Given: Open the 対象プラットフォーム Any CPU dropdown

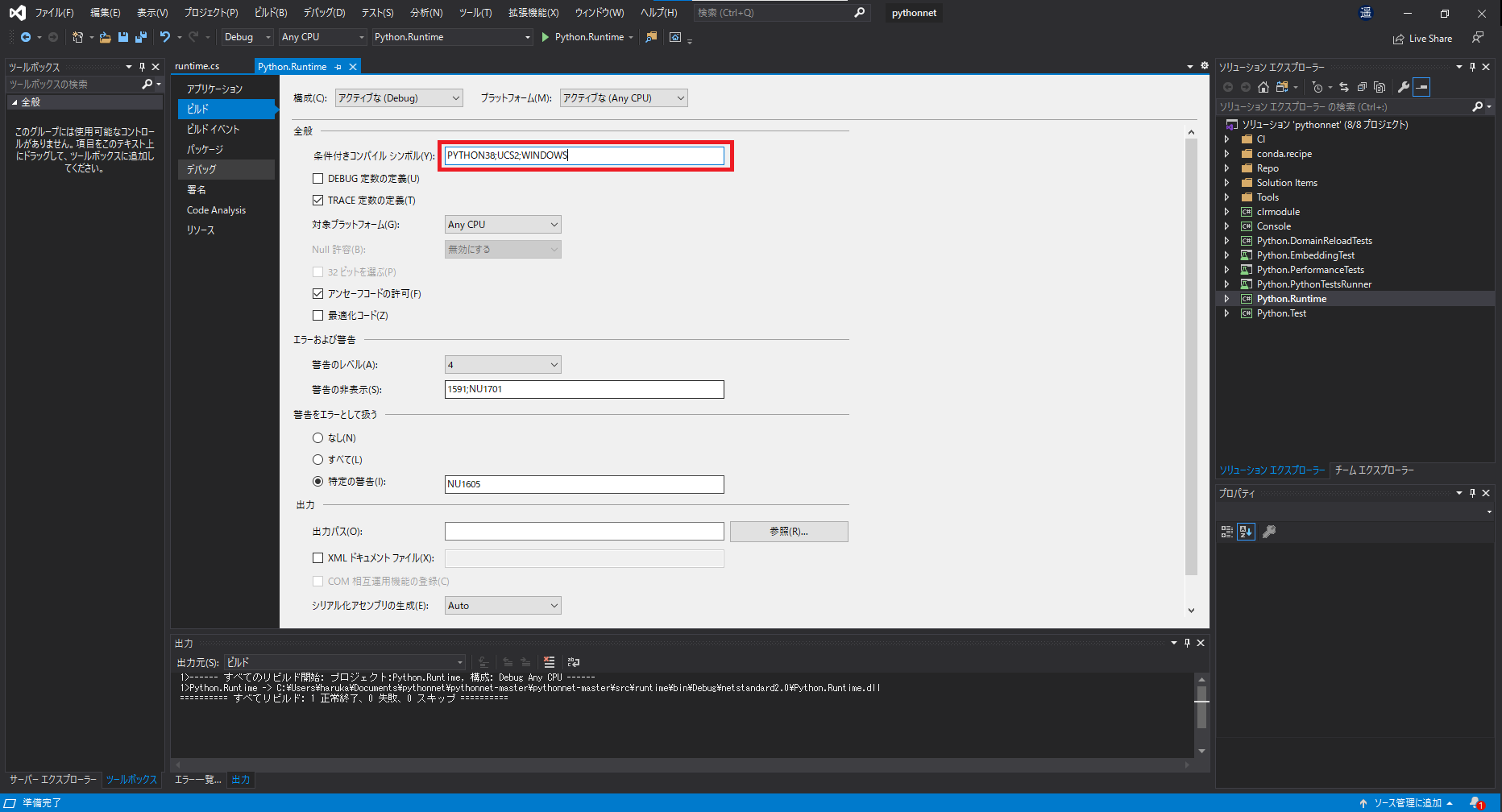Looking at the screenshot, I should point(503,225).
